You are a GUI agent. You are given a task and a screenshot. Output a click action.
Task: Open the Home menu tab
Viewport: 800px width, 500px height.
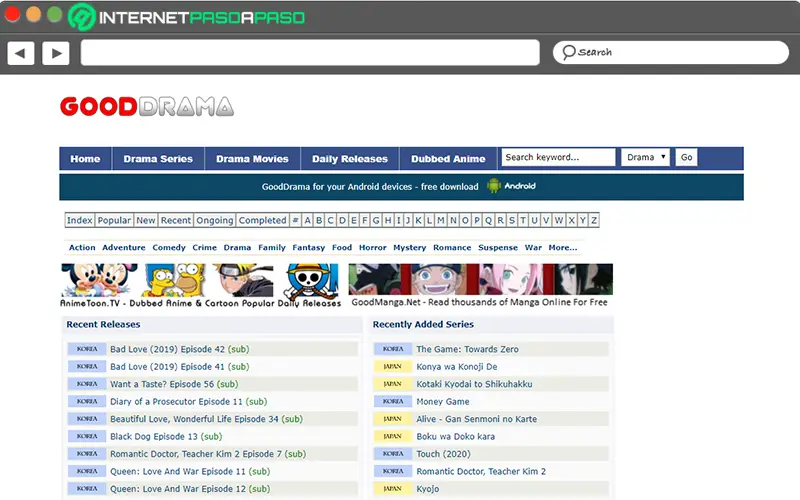[85, 159]
